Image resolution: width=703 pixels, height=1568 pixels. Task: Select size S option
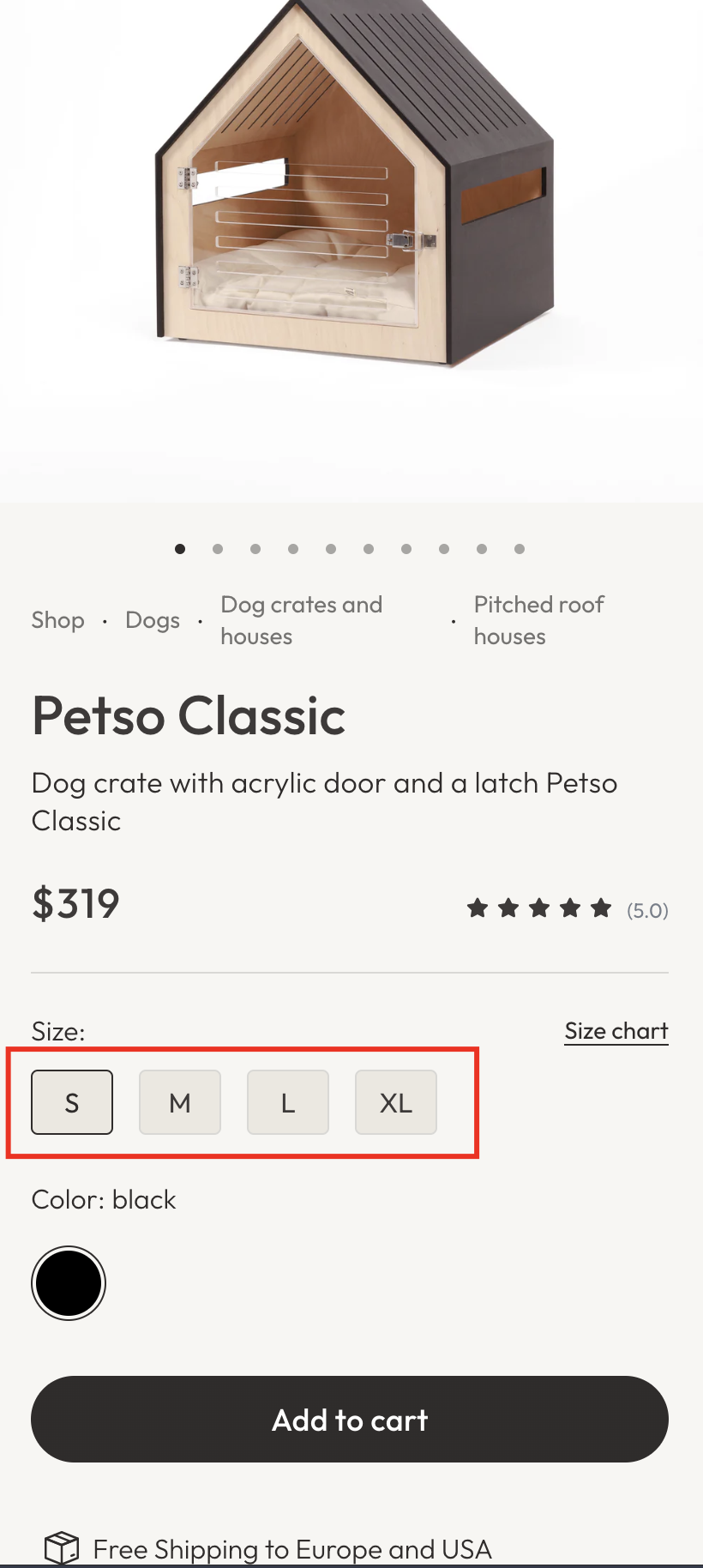pyautogui.click(x=72, y=1102)
